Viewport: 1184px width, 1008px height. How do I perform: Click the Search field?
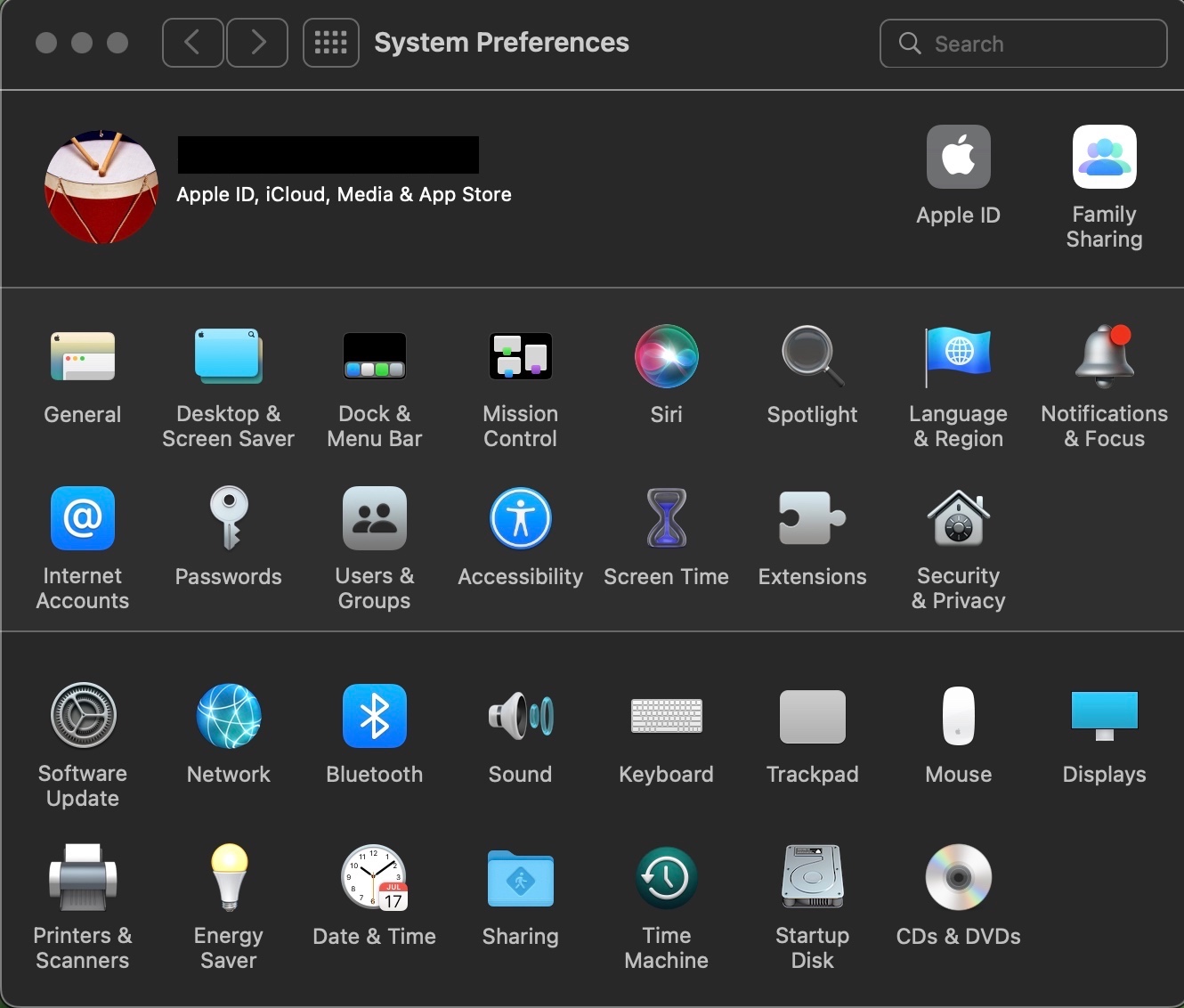pyautogui.click(x=1024, y=44)
